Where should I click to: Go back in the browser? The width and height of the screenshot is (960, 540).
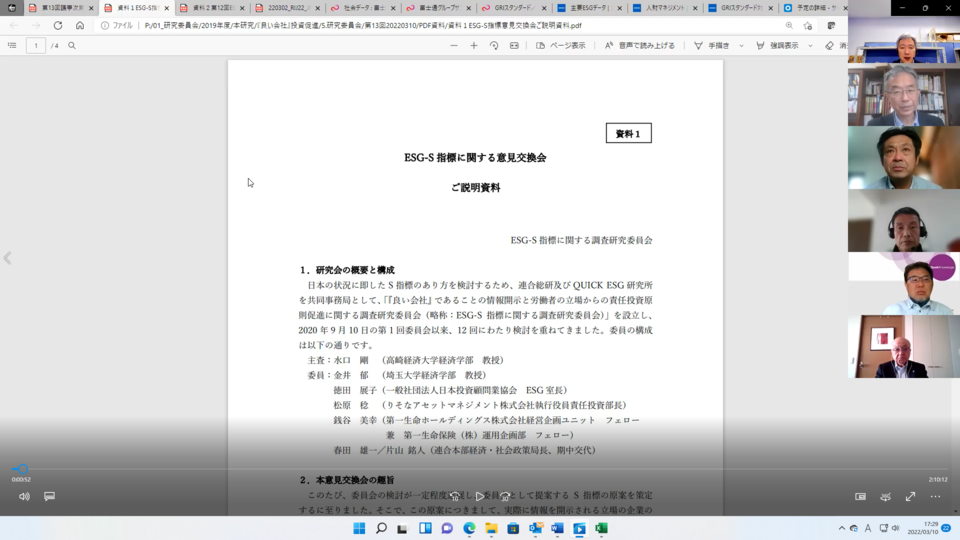pos(14,26)
